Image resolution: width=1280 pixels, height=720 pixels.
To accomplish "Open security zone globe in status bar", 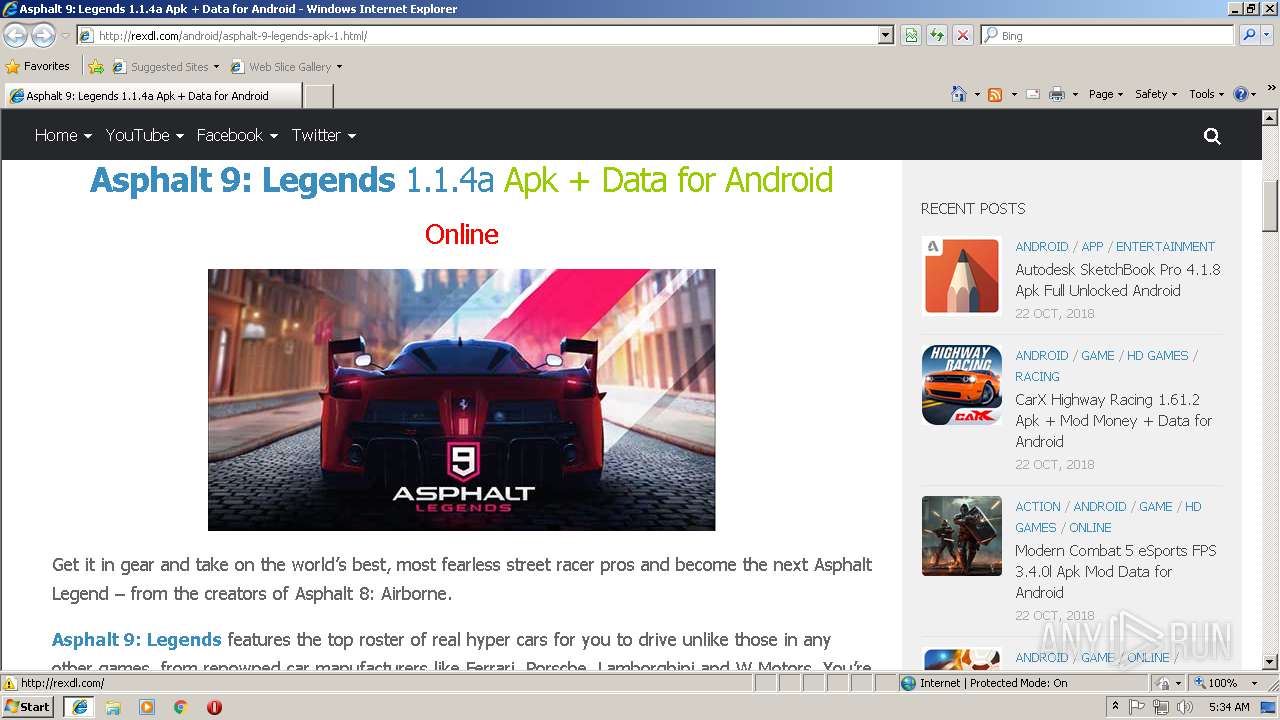I will pos(908,683).
